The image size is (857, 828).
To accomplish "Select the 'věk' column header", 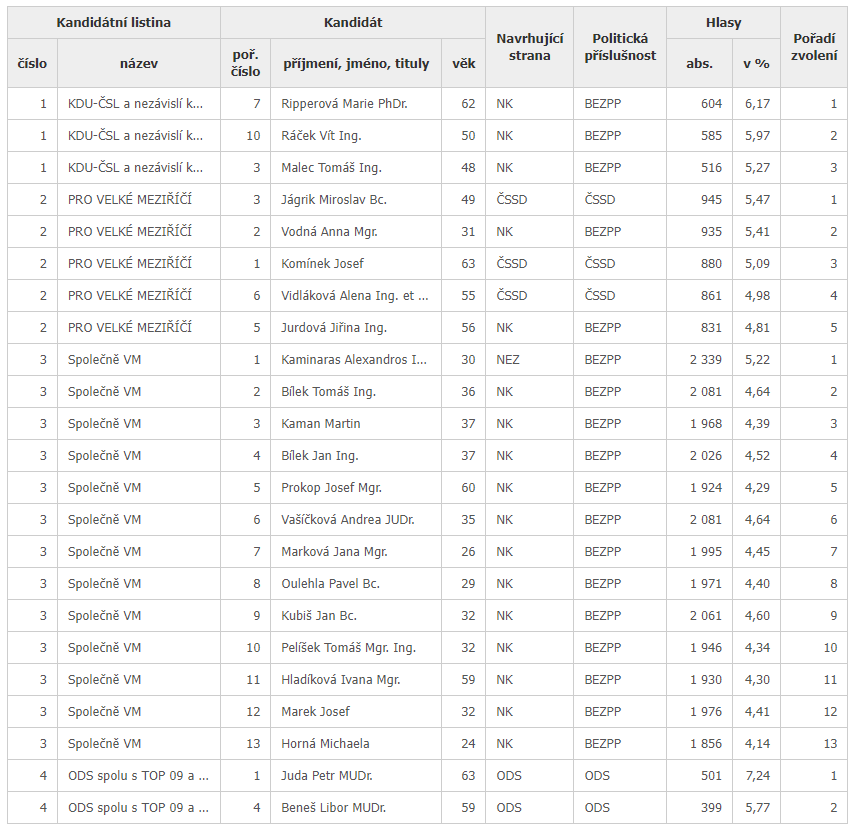I will point(463,63).
